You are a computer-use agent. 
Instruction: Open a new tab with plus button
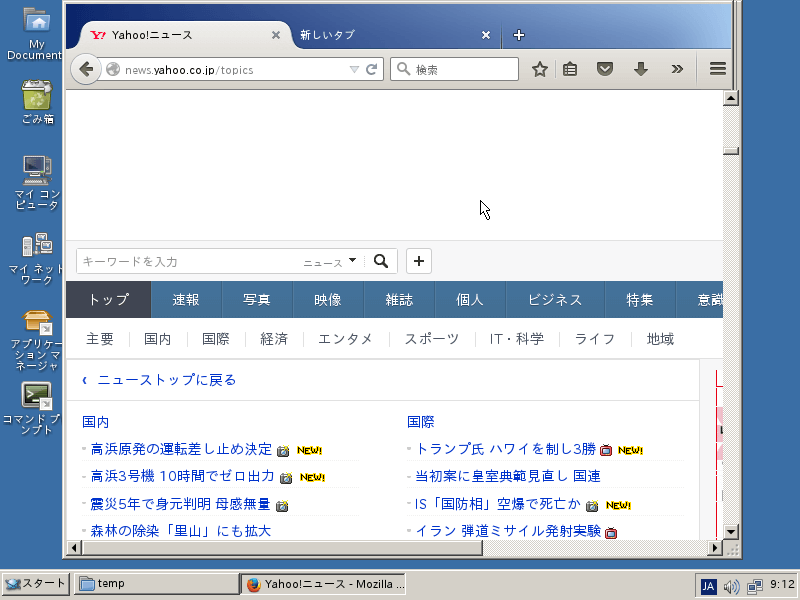pyautogui.click(x=519, y=35)
